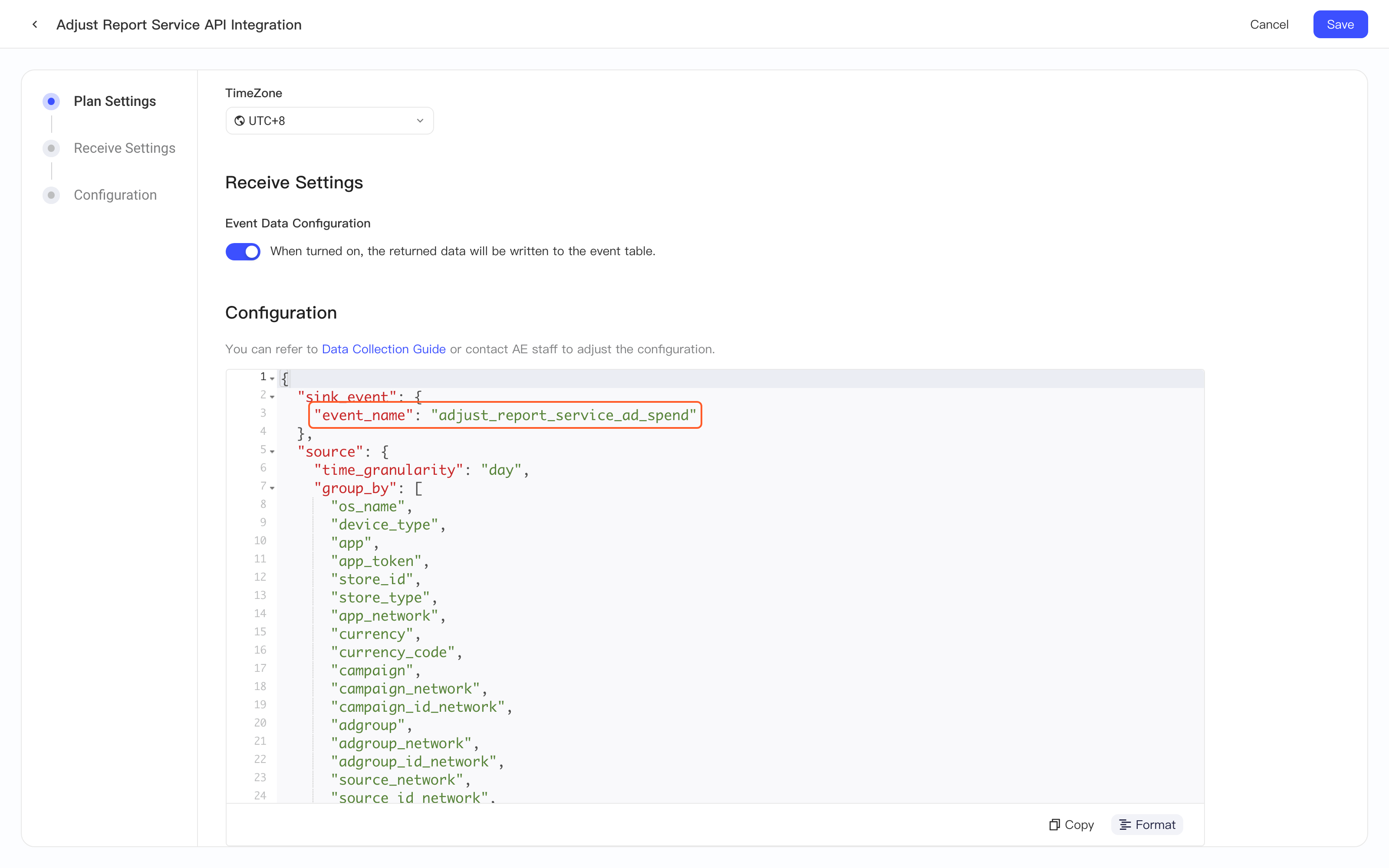Click the Copy icon below code editor
1389x868 pixels.
(1054, 825)
